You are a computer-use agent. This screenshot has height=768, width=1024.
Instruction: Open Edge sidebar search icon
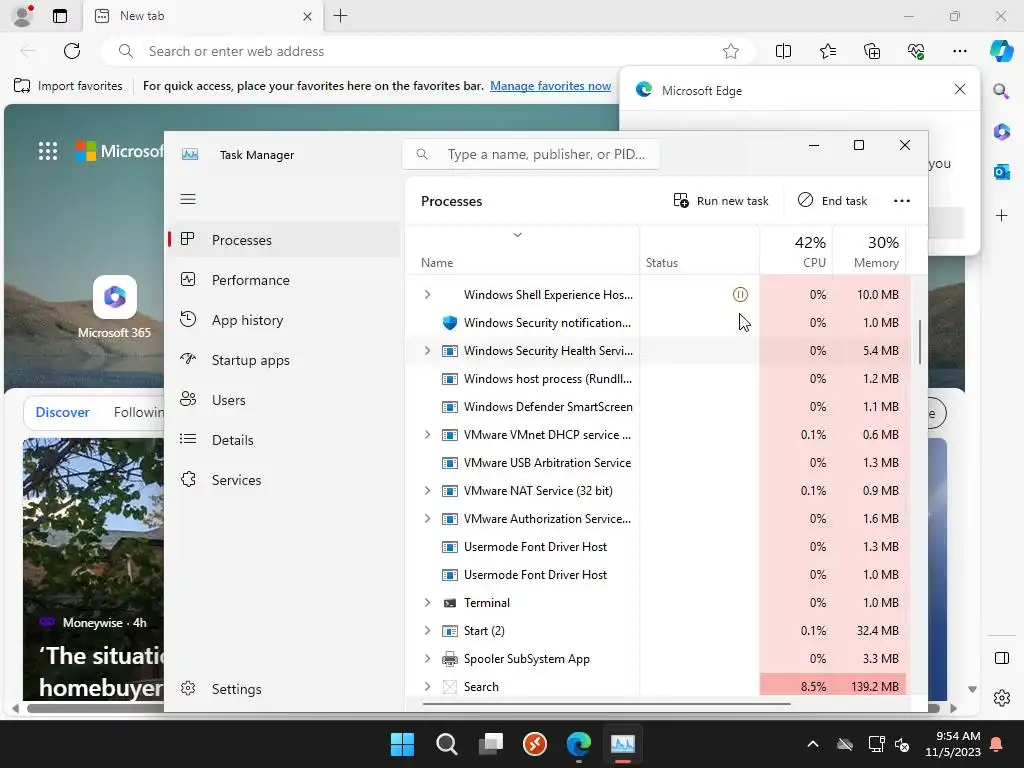1001,91
